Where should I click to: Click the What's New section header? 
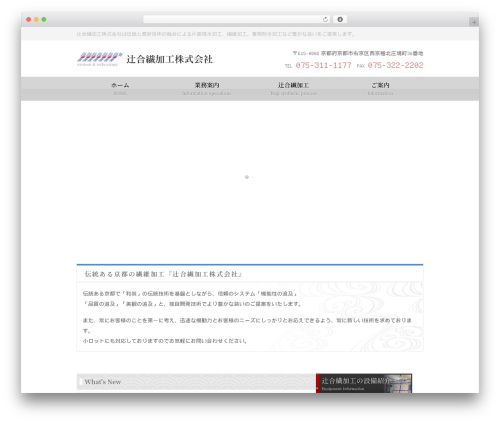point(196,382)
